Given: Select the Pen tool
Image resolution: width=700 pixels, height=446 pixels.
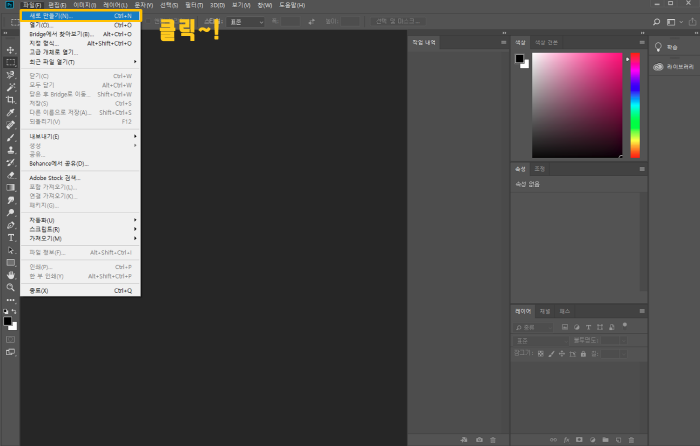Looking at the screenshot, I should 10,225.
